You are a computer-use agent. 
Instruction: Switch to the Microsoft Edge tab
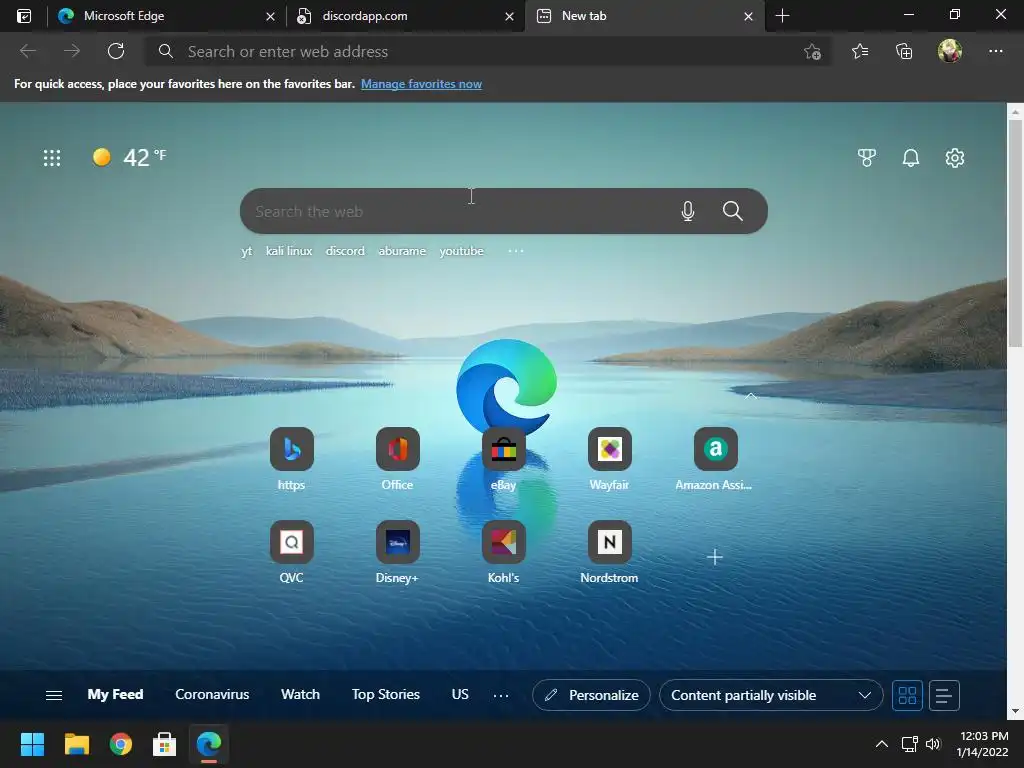pyautogui.click(x=167, y=16)
